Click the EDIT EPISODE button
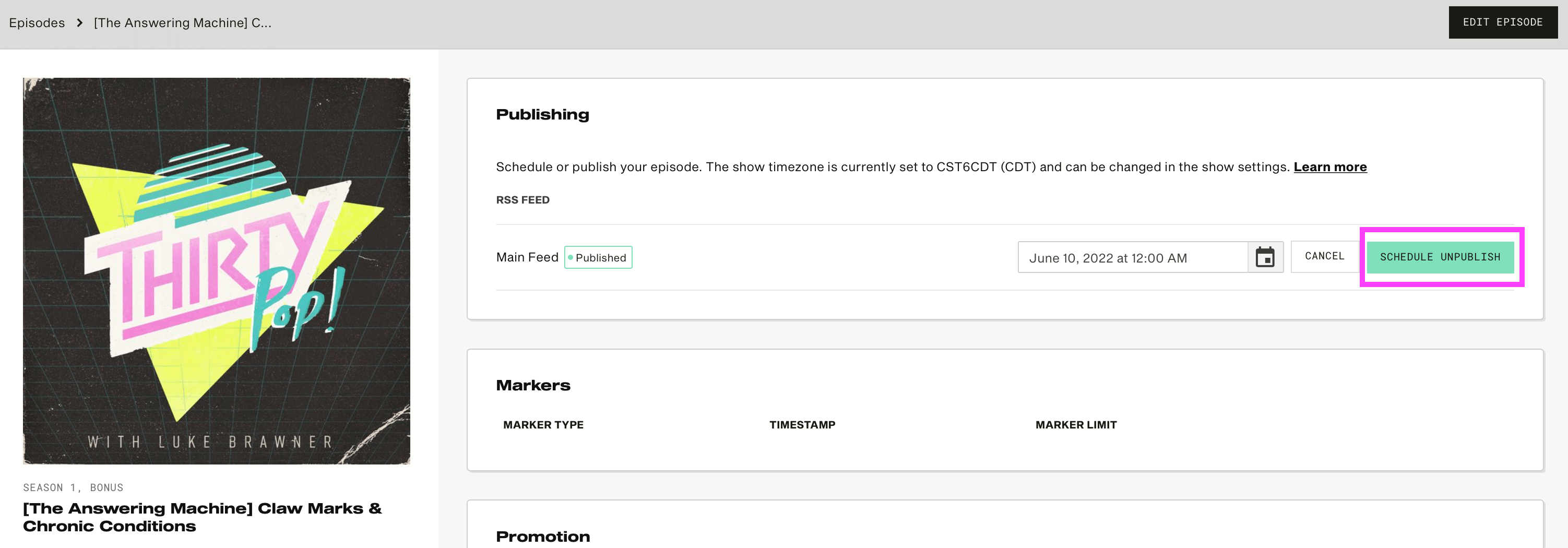 coord(1502,22)
